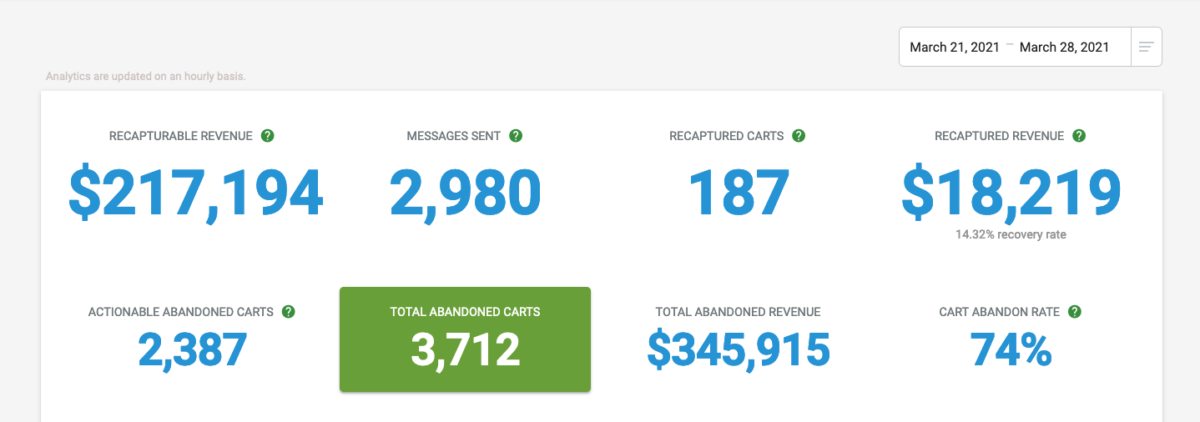
Task: Click the $345,915 total abandoned revenue figure
Action: 738,349
